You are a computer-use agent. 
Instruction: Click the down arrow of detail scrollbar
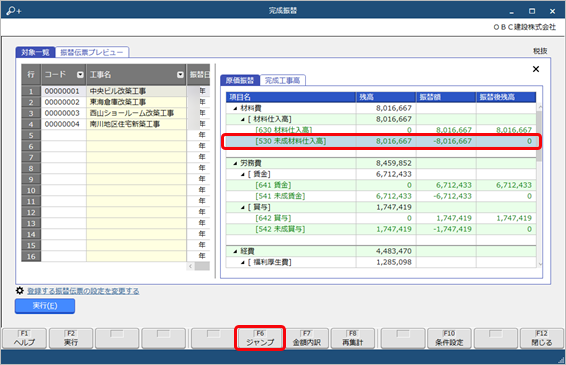pyautogui.click(x=540, y=264)
